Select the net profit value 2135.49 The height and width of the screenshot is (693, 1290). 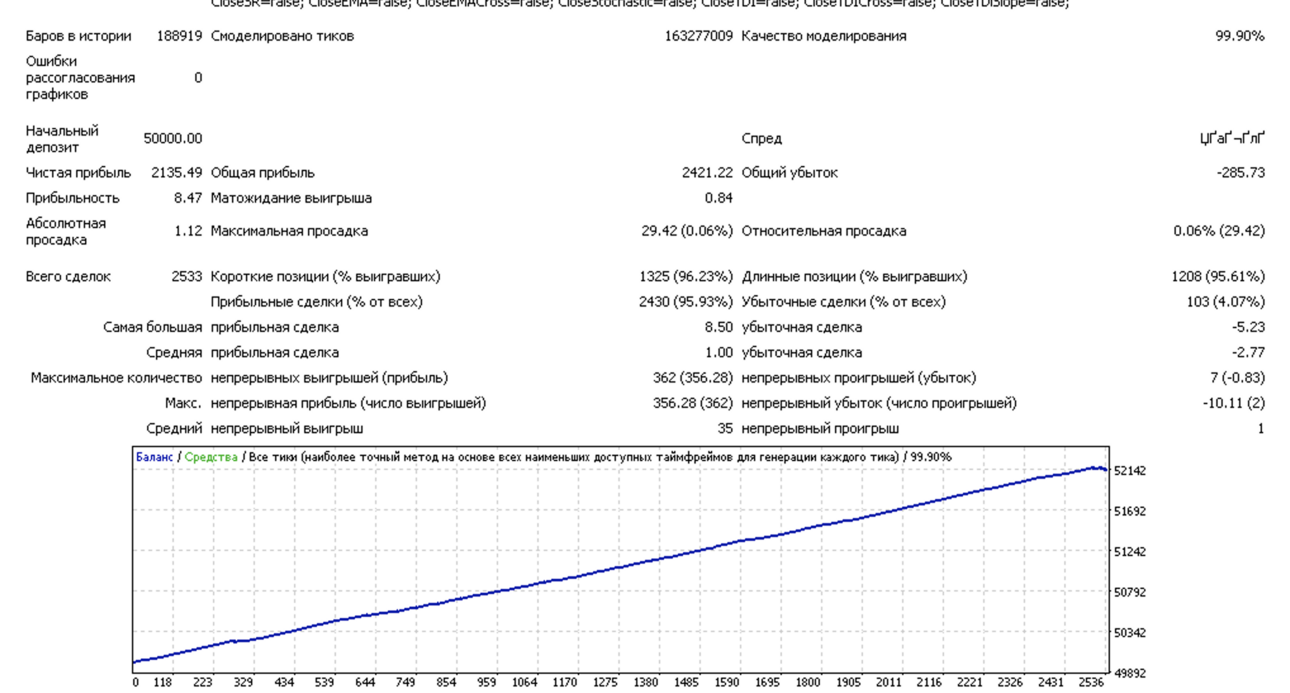[177, 173]
